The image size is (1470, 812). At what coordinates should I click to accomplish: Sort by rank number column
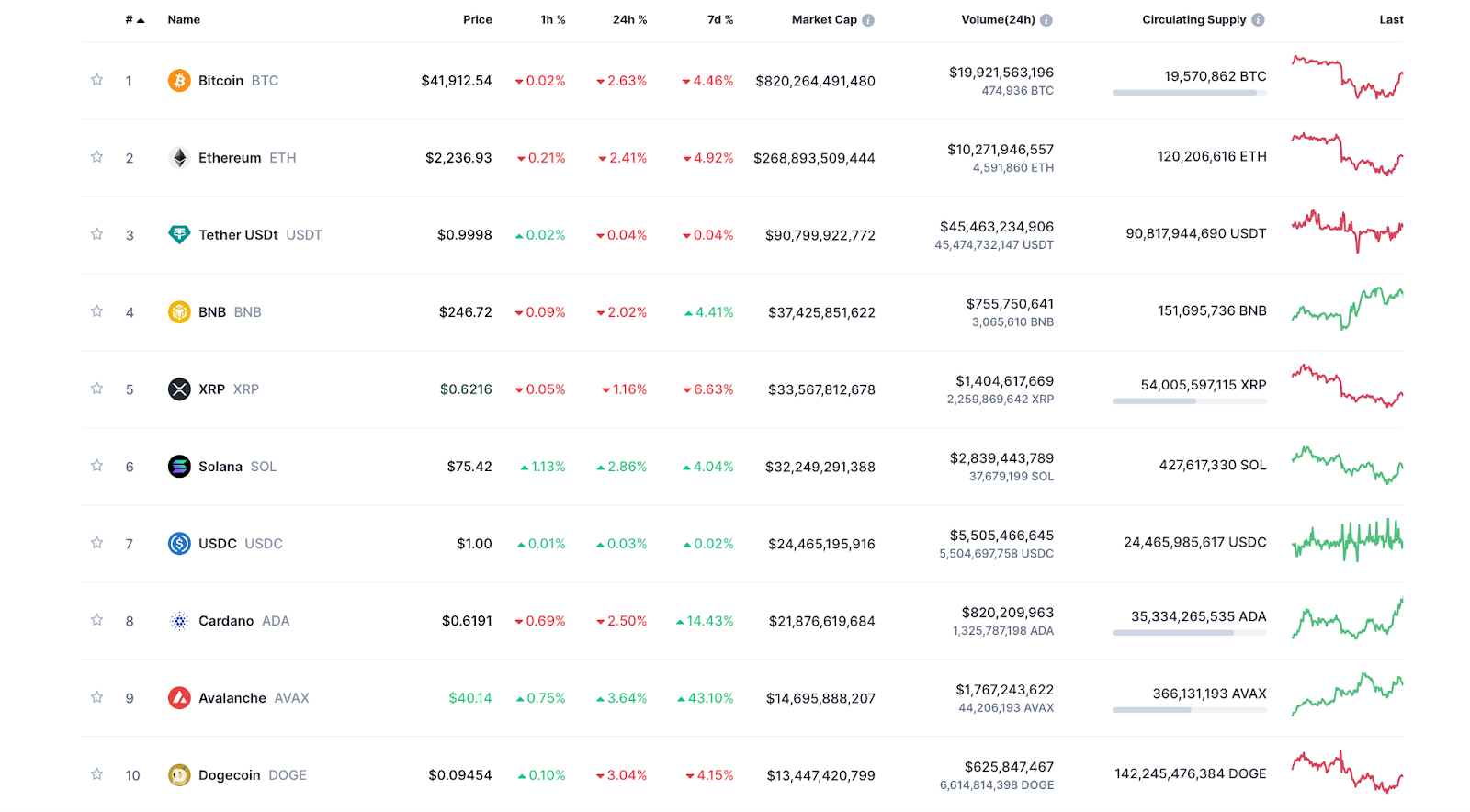point(135,19)
